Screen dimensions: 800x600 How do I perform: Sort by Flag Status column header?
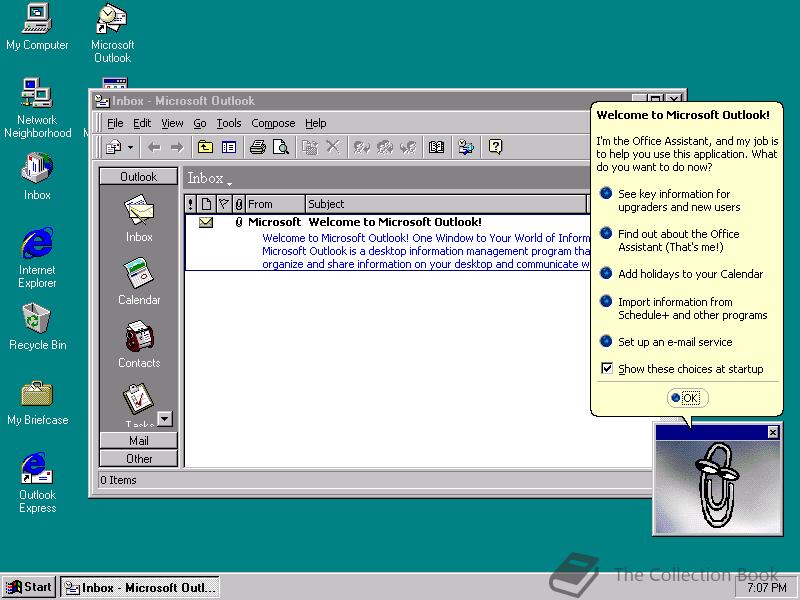click(x=223, y=204)
